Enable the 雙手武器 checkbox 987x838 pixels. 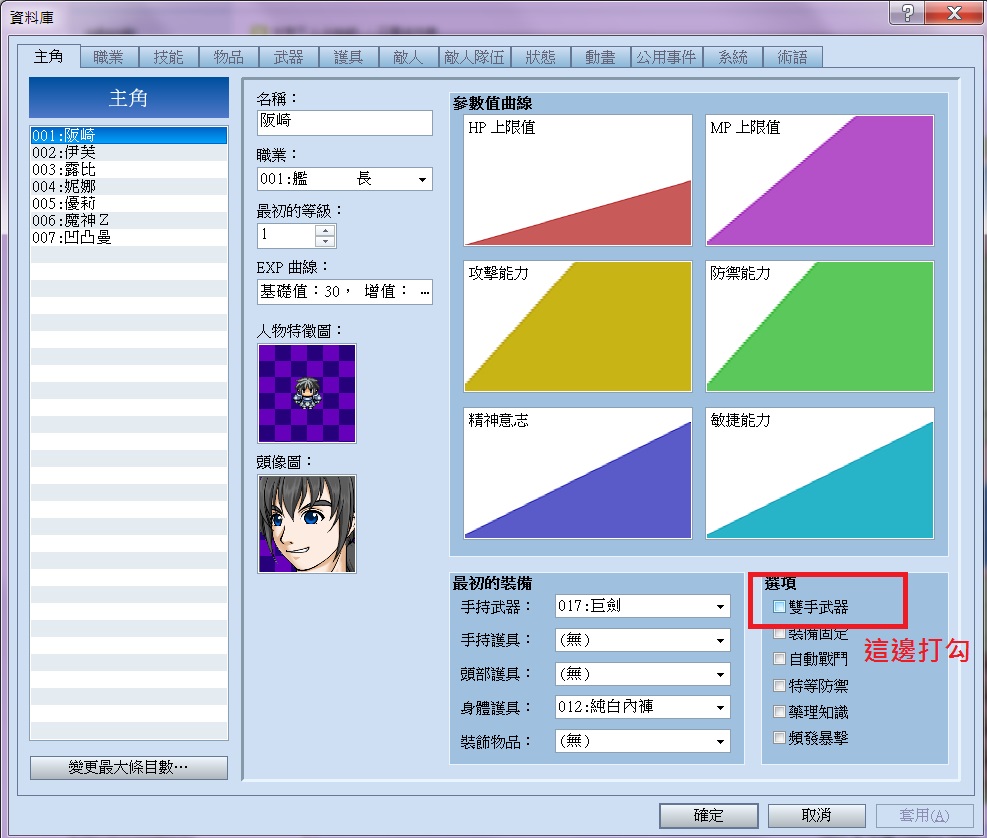tap(779, 607)
